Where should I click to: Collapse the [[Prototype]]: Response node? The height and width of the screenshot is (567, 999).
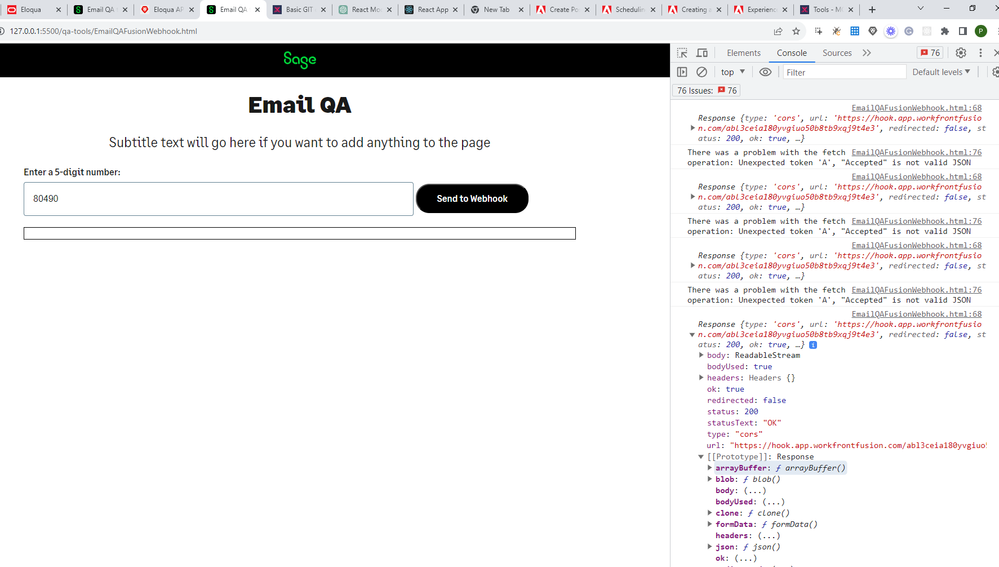pyautogui.click(x=701, y=457)
